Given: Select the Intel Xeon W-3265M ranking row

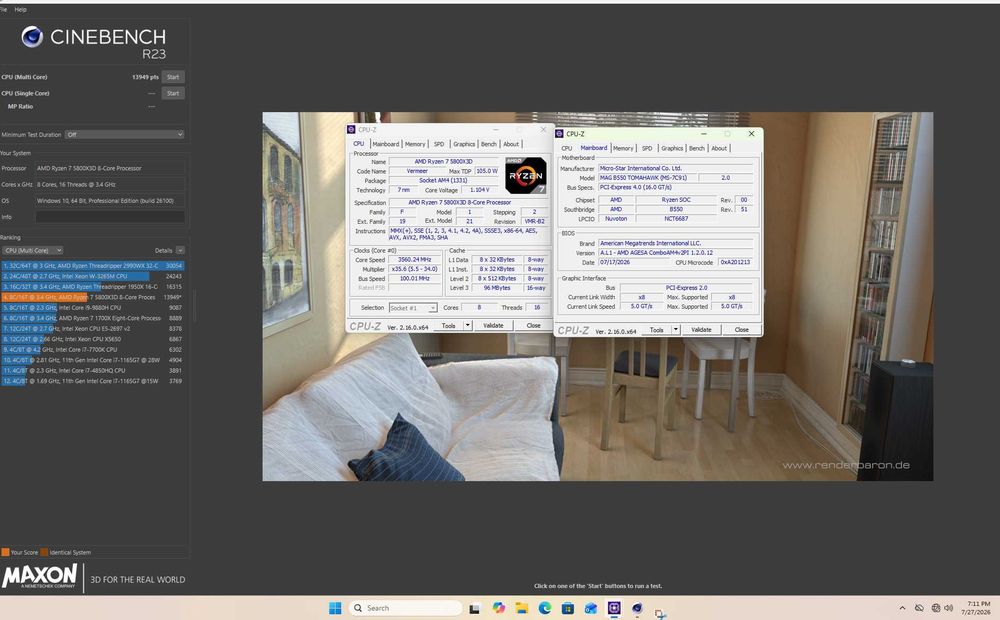Looking at the screenshot, I should tap(92, 276).
